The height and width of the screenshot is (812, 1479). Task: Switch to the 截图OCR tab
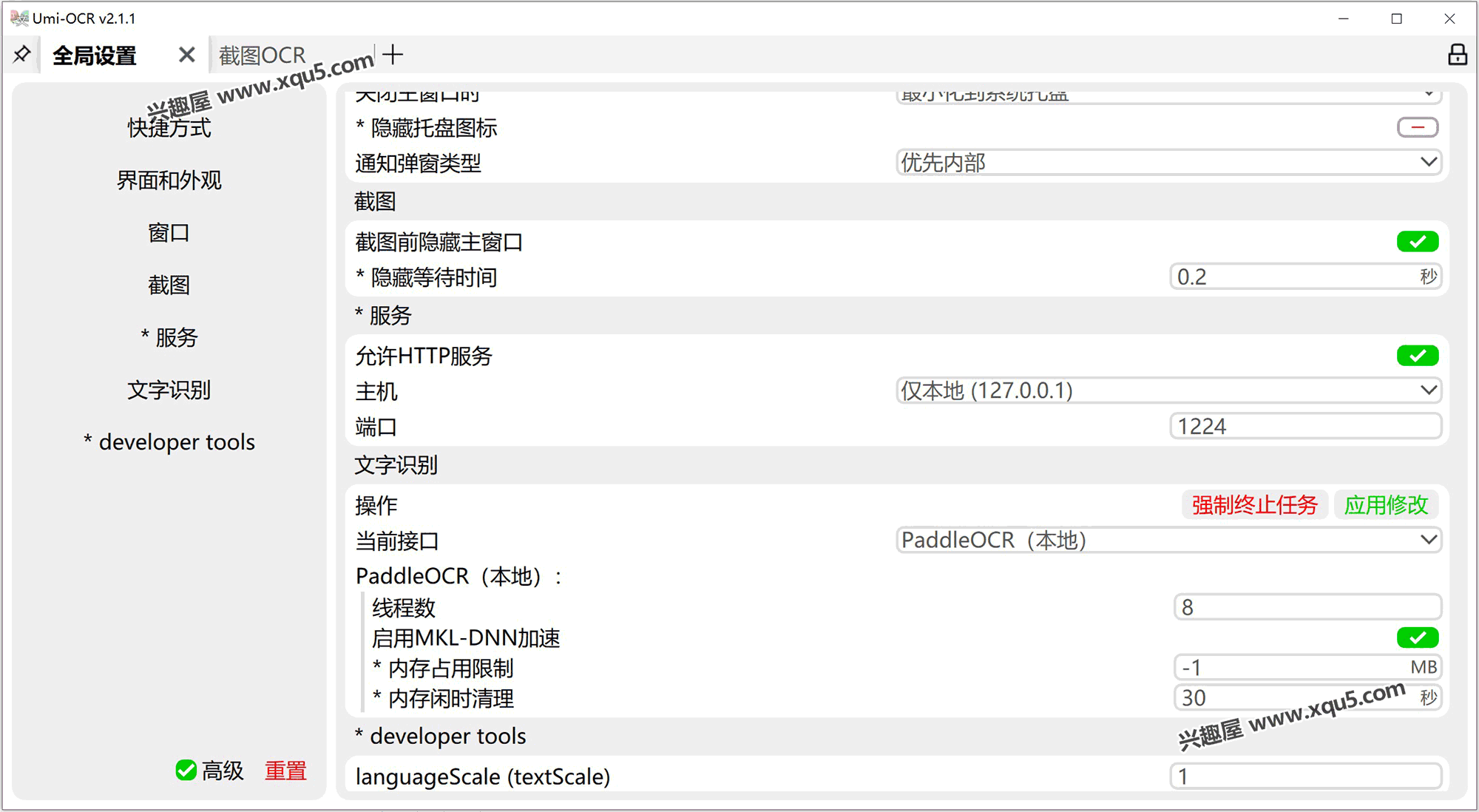point(262,55)
